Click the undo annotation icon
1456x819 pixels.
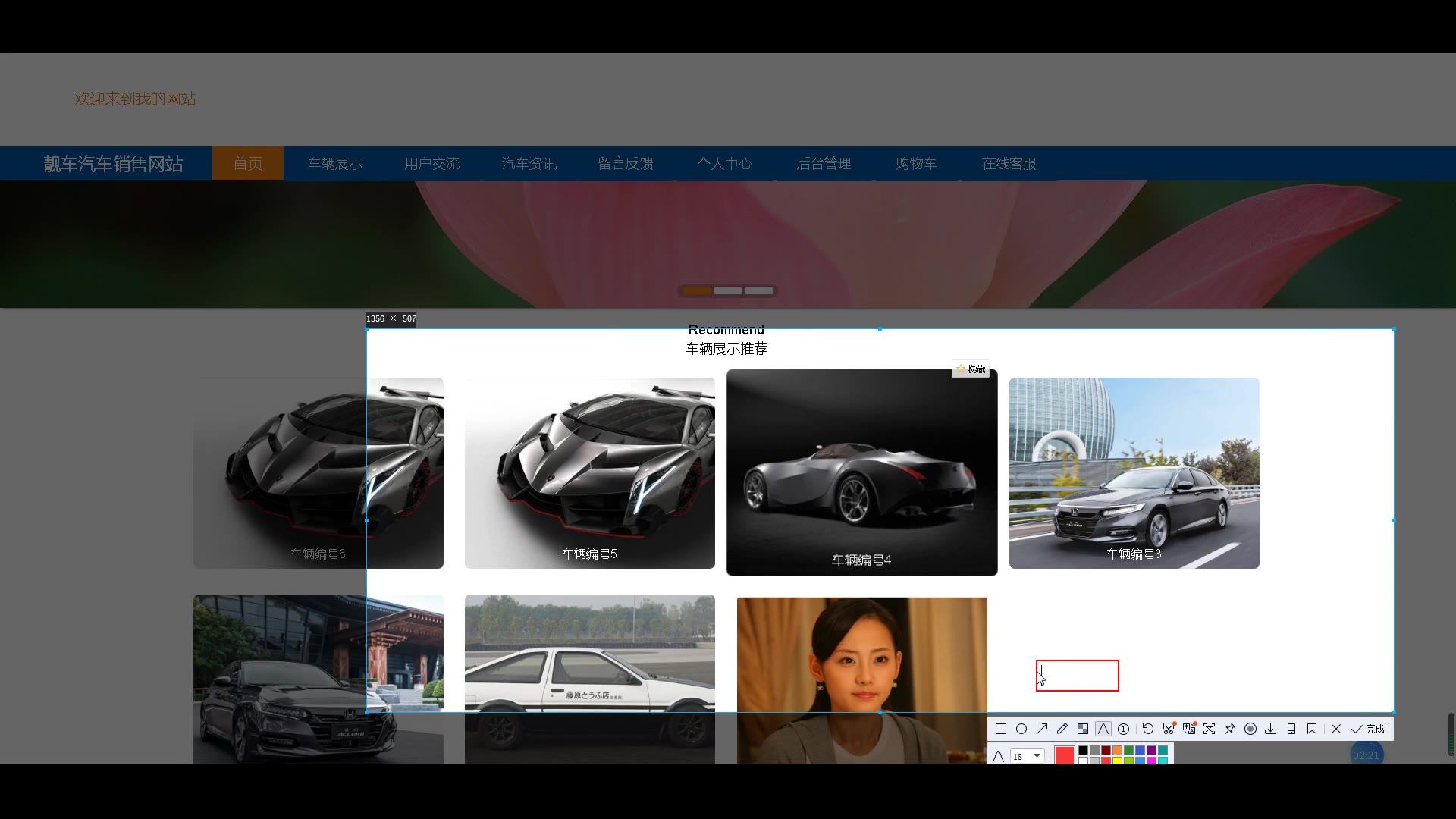point(1148,729)
